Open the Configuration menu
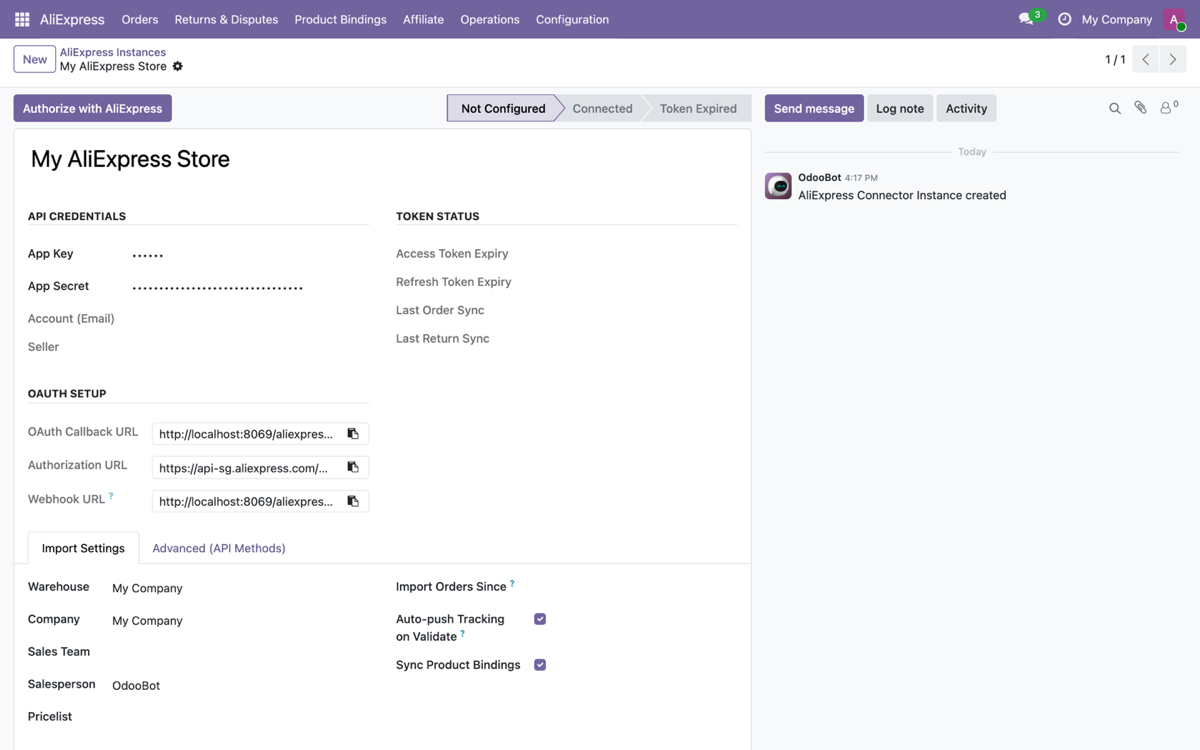Screen dimensions: 1200x750 [x=572, y=19]
